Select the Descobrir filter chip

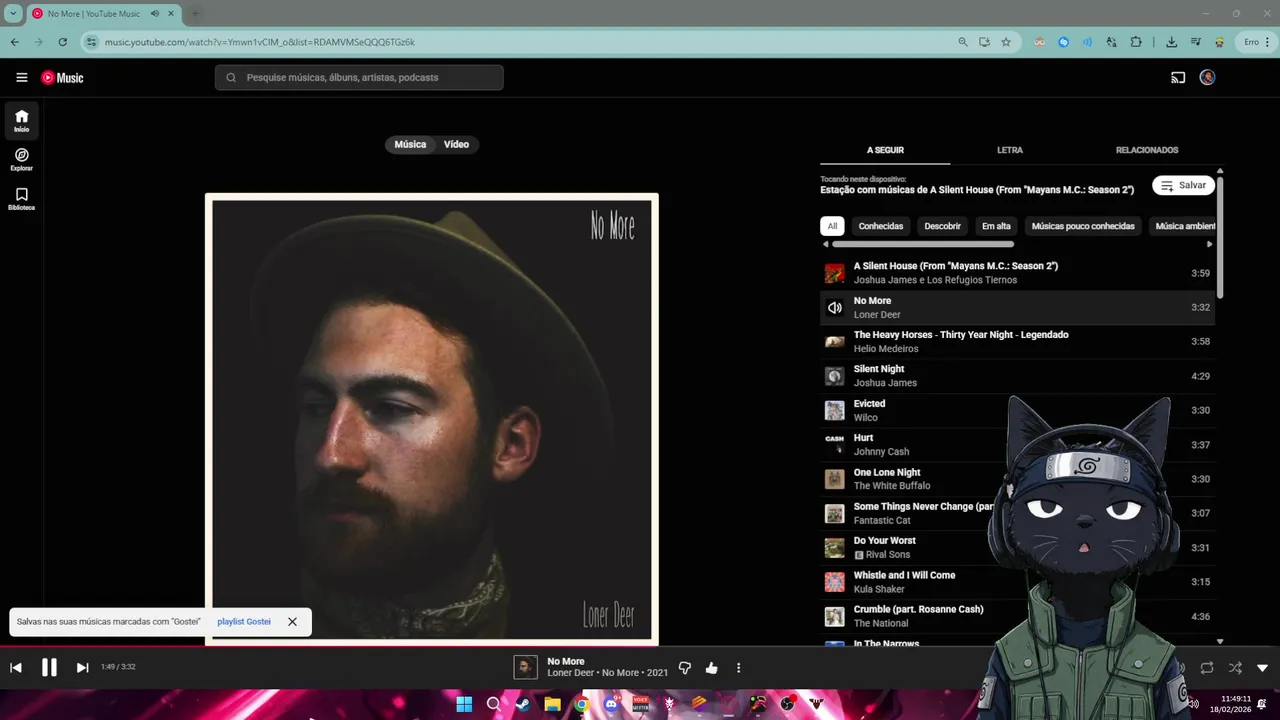tap(942, 226)
